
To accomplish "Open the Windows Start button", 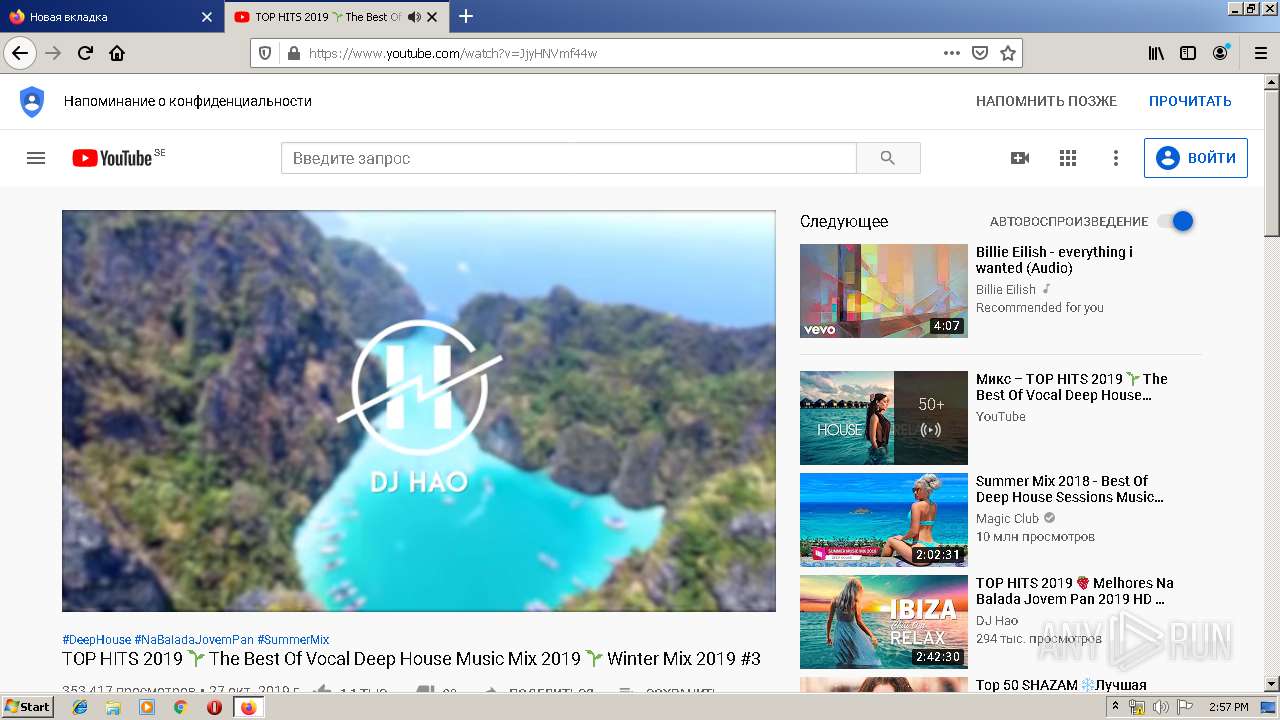I will [28, 707].
